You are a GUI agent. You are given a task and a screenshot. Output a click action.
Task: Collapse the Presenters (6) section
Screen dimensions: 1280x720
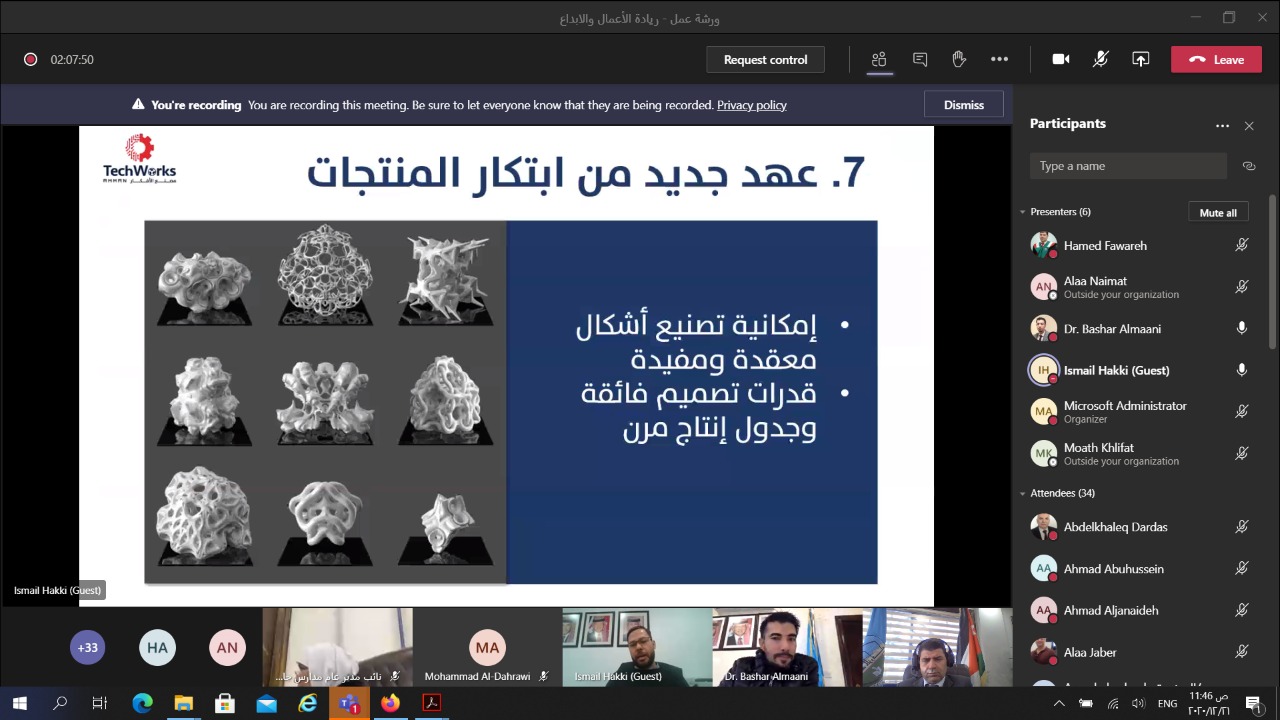[x=1022, y=211]
